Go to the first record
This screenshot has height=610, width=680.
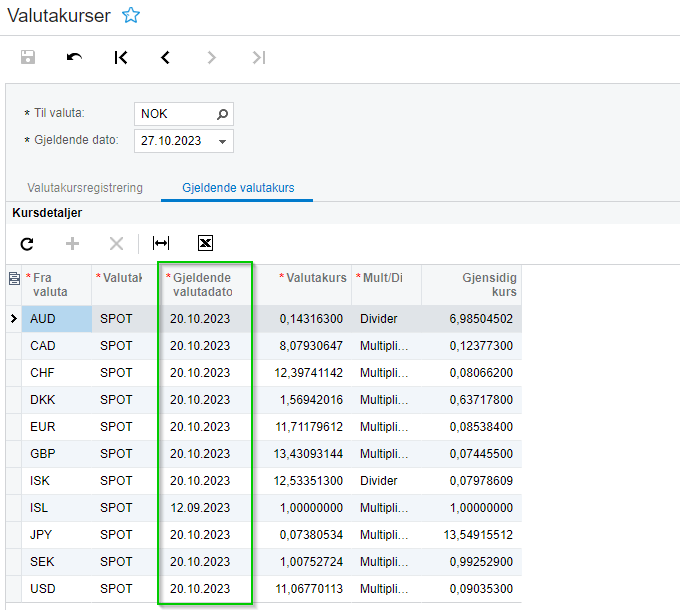pyautogui.click(x=121, y=57)
